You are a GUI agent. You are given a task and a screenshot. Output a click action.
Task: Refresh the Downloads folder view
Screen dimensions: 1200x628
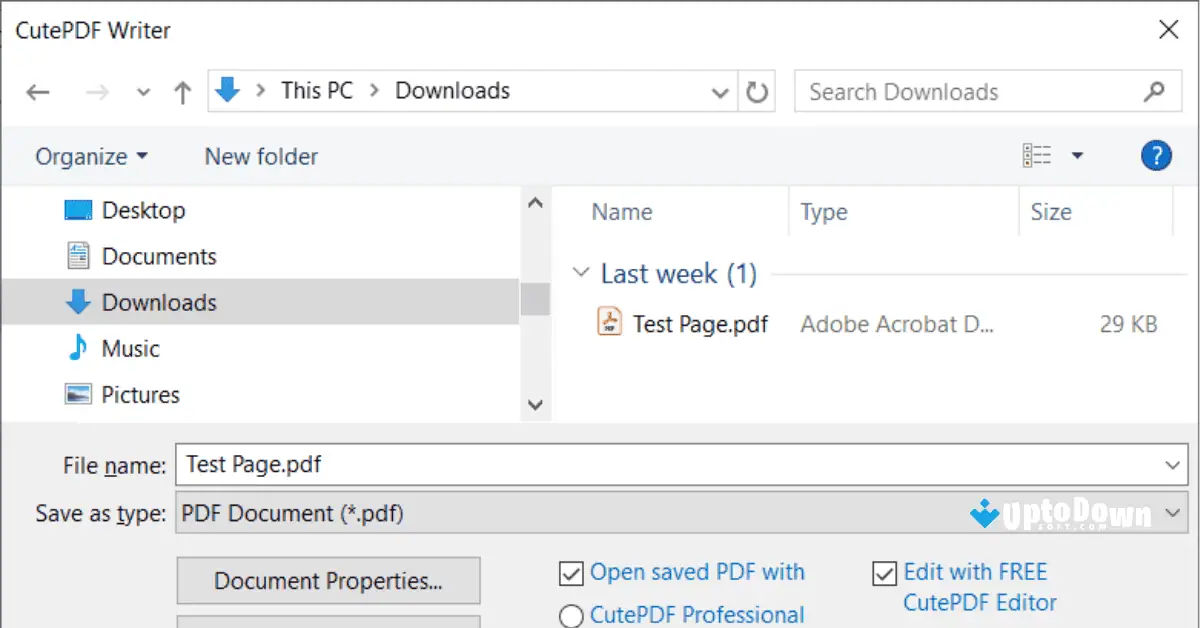757,91
